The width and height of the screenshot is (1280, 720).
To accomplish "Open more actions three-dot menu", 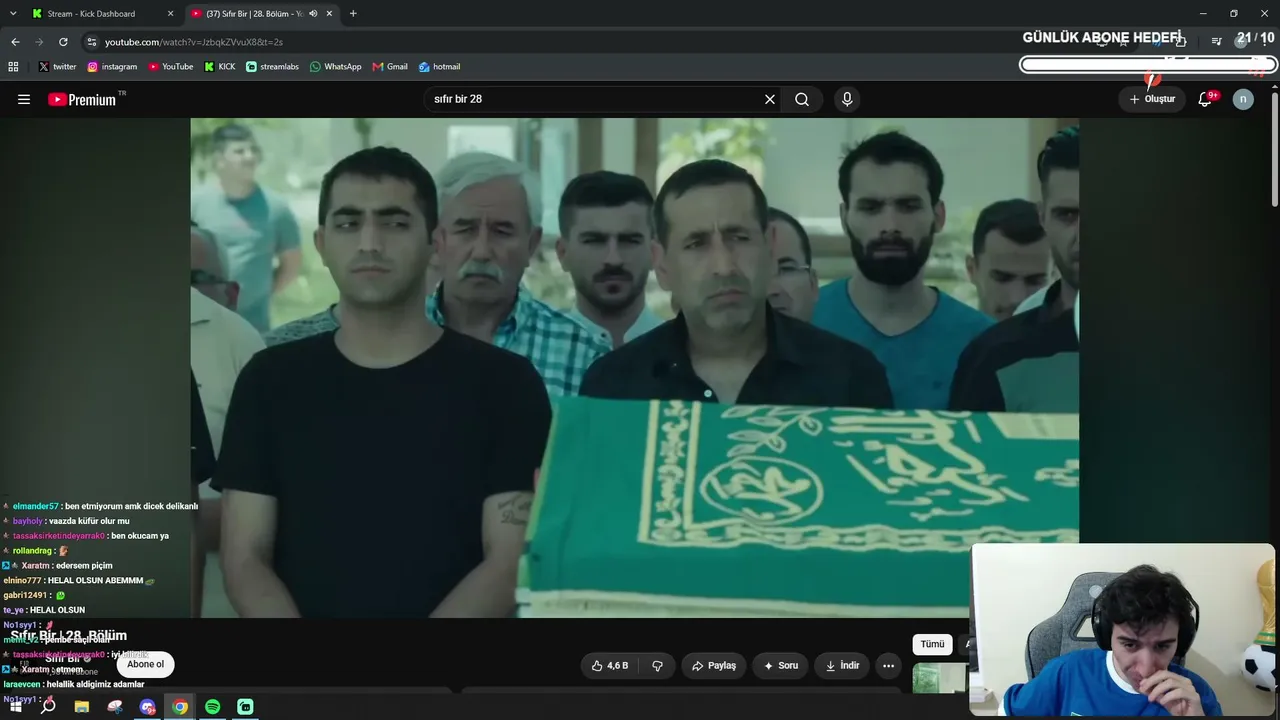I will (888, 665).
